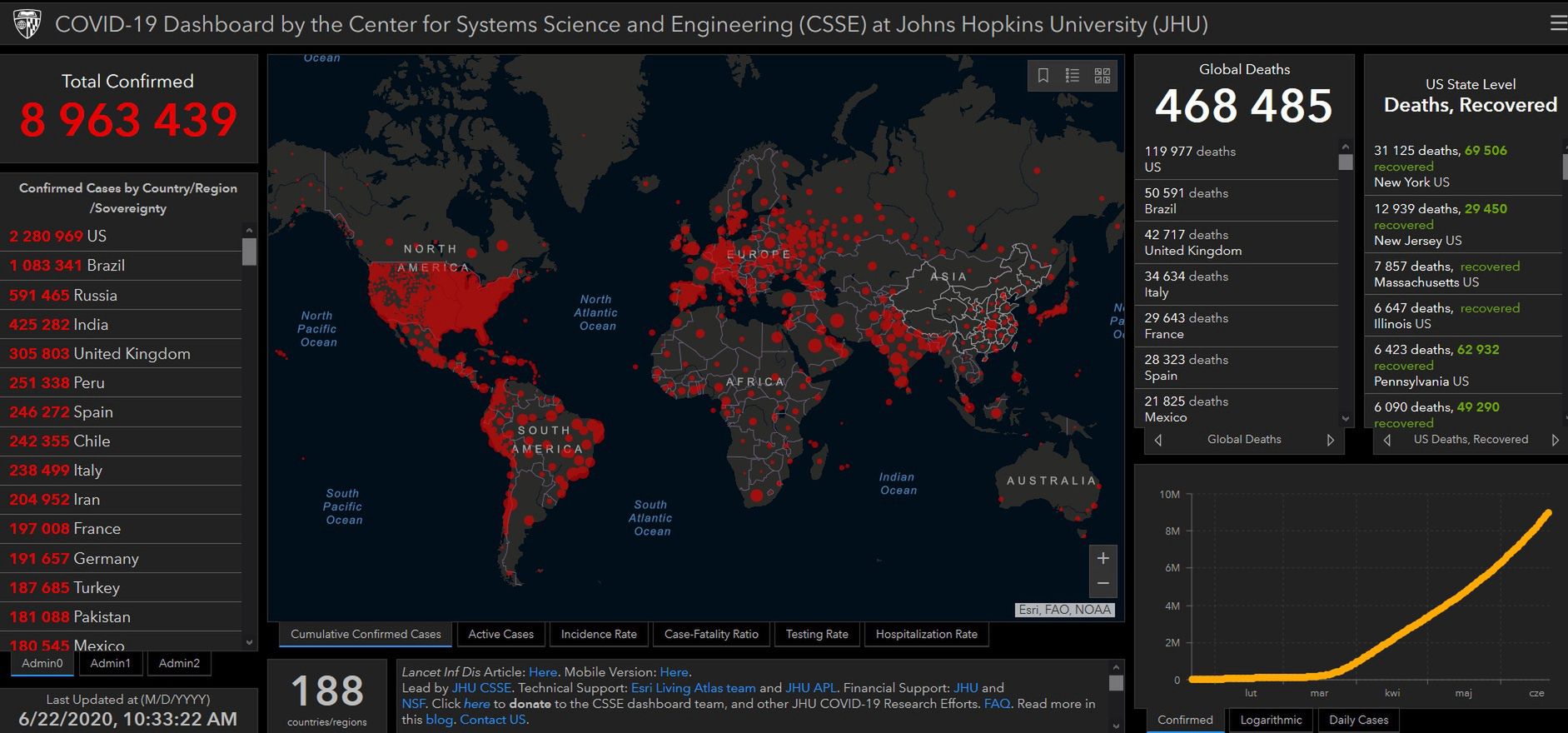Image resolution: width=1568 pixels, height=733 pixels.
Task: Switch to Admin1 tab
Action: tap(110, 664)
